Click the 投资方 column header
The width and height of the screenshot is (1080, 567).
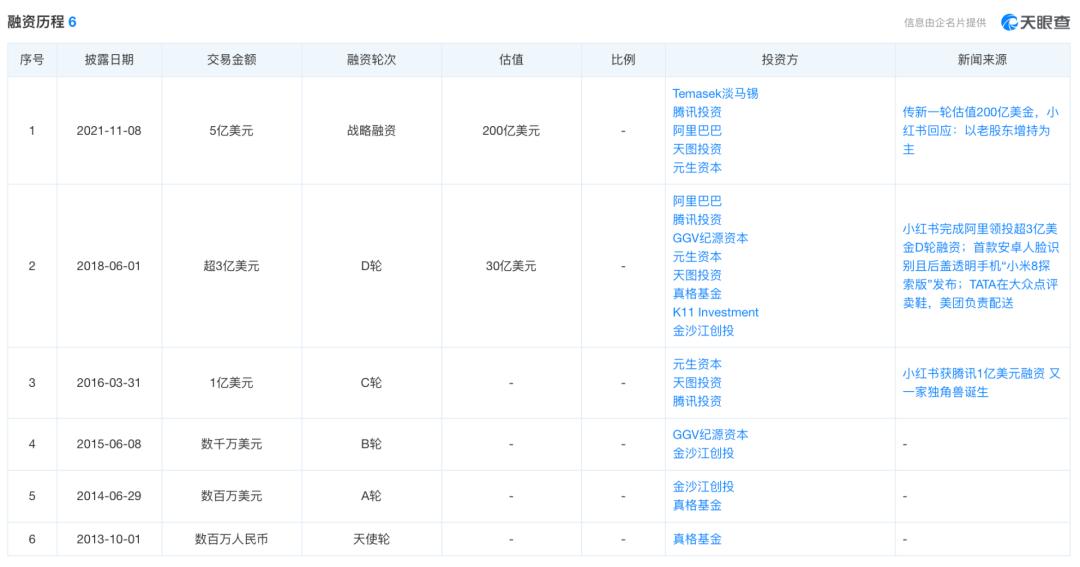point(780,60)
